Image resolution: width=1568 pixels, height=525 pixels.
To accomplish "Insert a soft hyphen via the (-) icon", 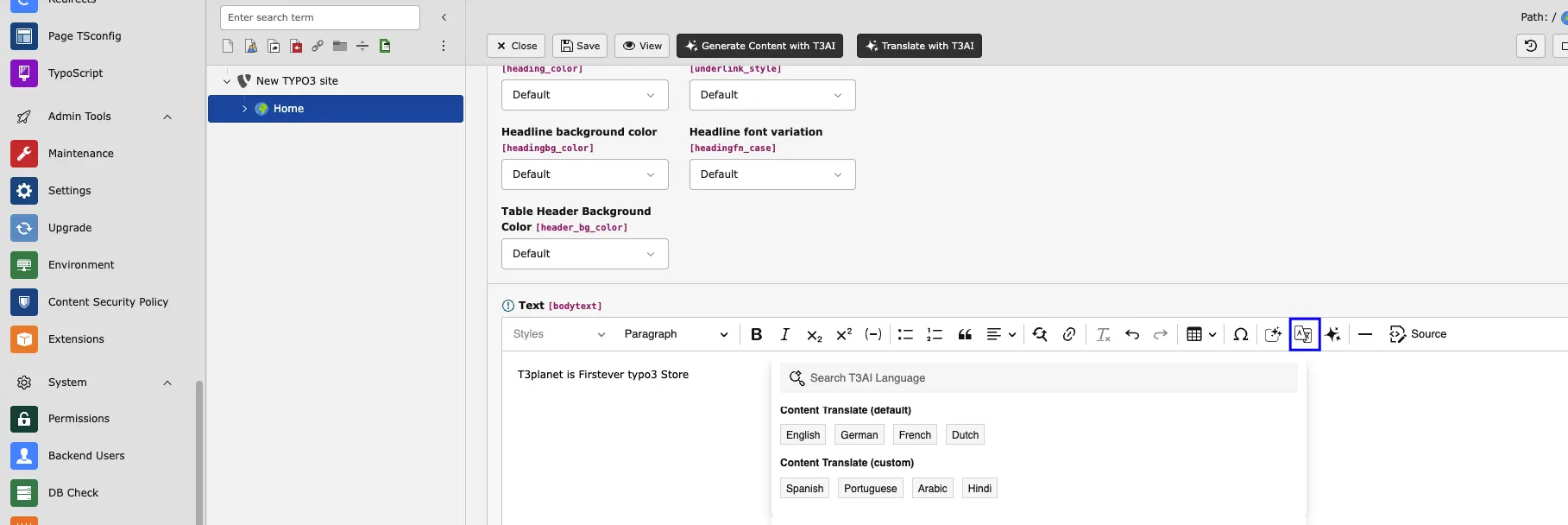I will tap(873, 334).
